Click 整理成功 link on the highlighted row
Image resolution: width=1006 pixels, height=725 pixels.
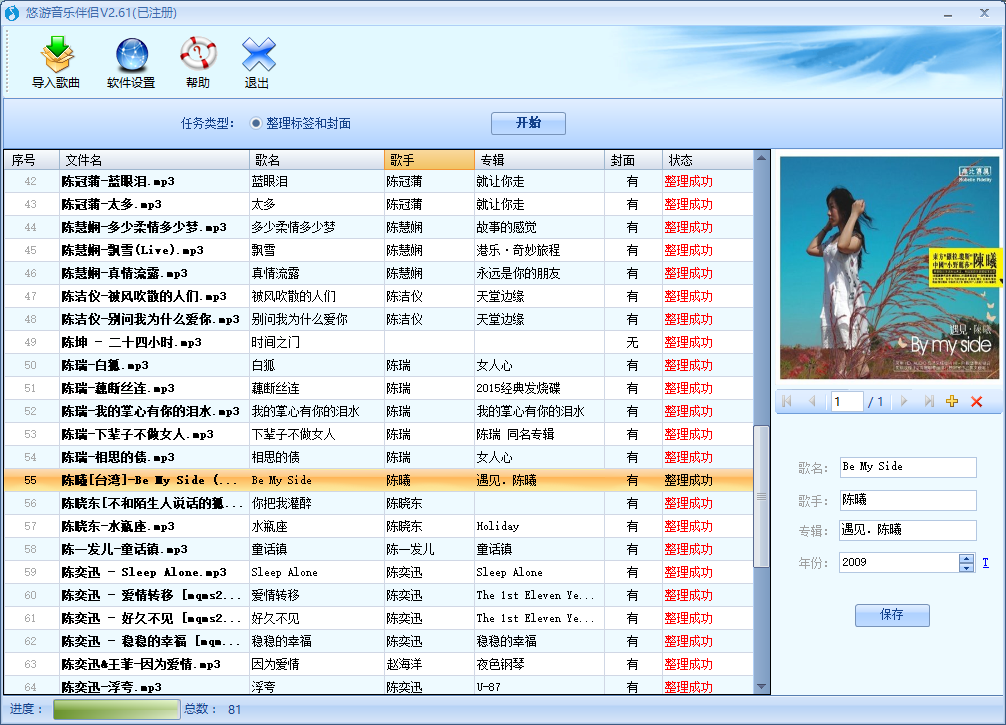point(686,479)
